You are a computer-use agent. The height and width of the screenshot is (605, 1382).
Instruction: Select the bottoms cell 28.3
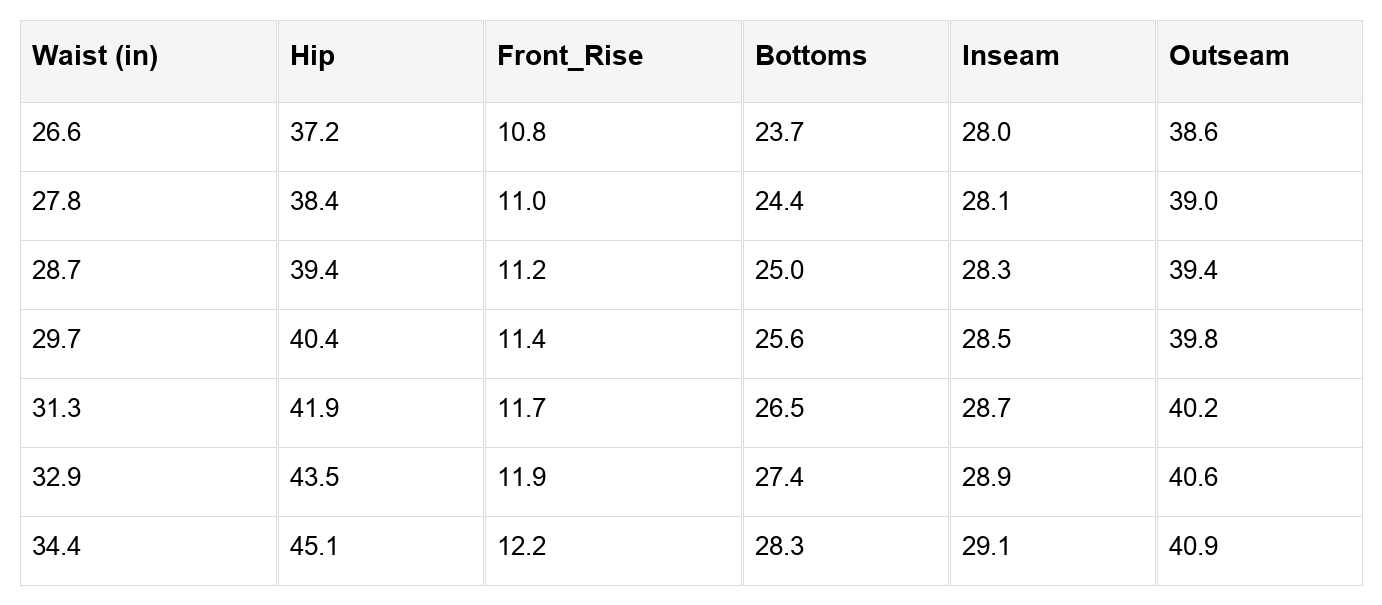pyautogui.click(x=779, y=547)
